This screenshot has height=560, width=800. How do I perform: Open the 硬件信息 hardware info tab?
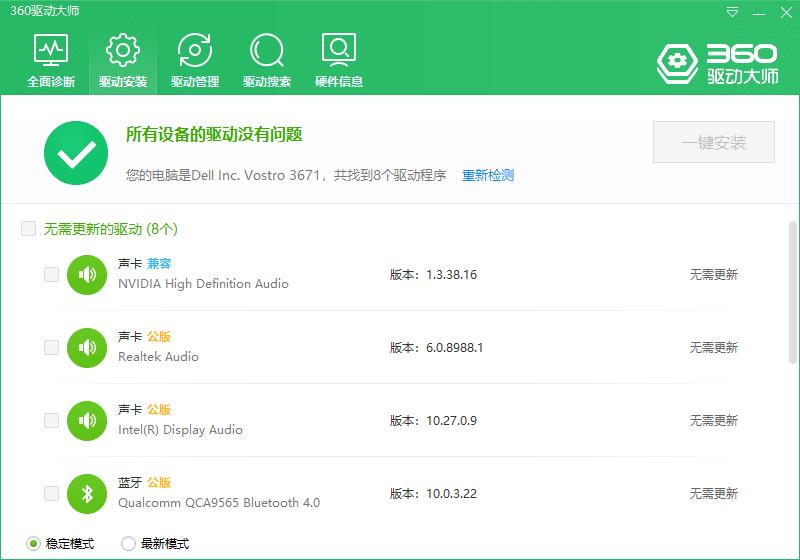click(x=339, y=60)
